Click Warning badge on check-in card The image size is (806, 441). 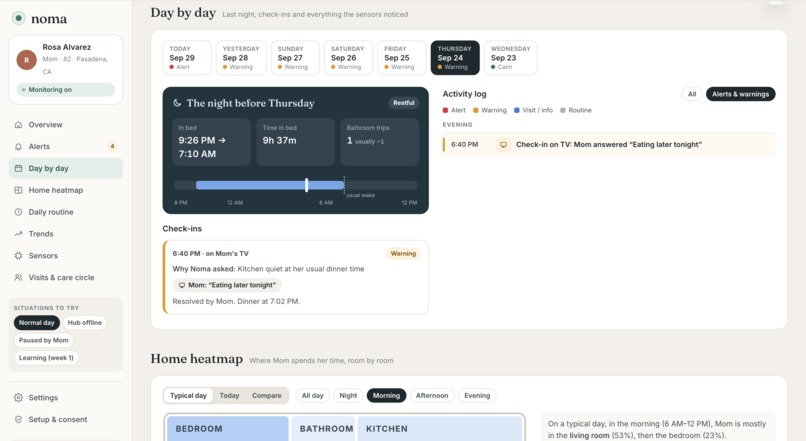tap(403, 253)
